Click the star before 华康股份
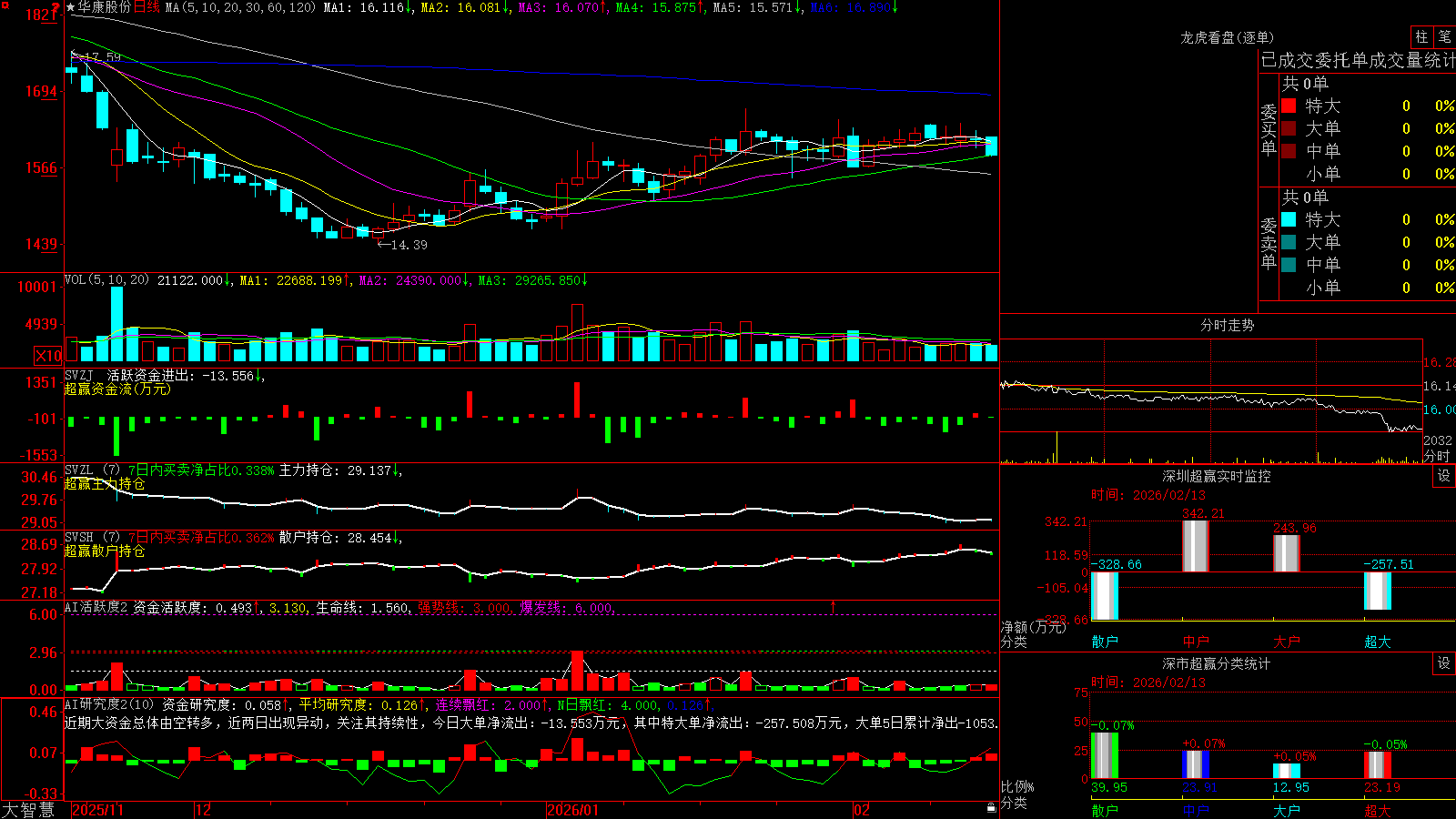This screenshot has width=1456, height=819. (x=71, y=7)
